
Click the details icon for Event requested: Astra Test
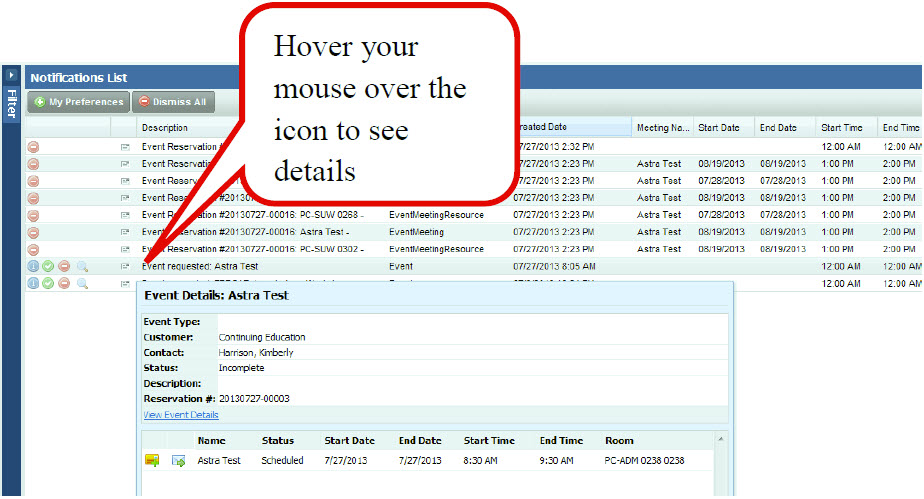tap(125, 266)
